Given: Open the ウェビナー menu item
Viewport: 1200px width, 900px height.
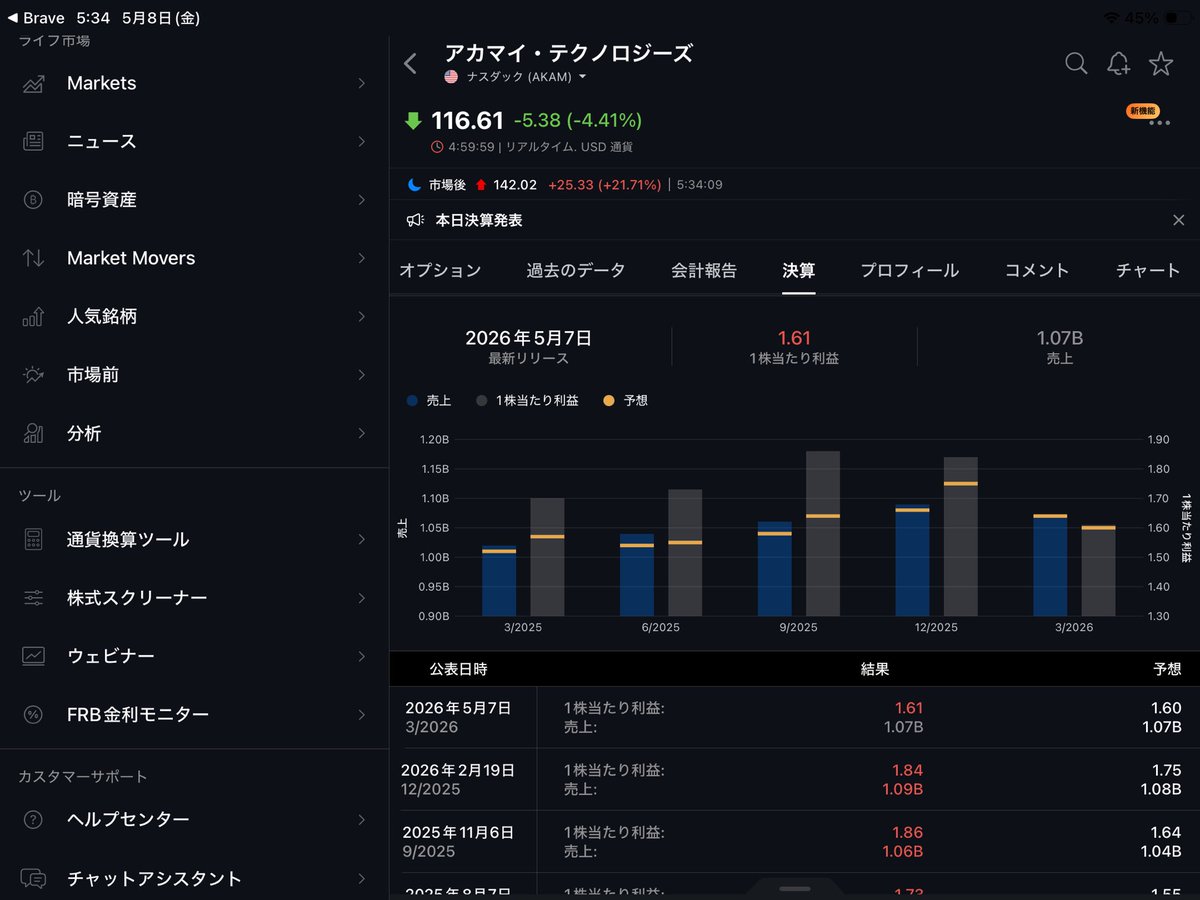Looking at the screenshot, I should click(x=194, y=656).
